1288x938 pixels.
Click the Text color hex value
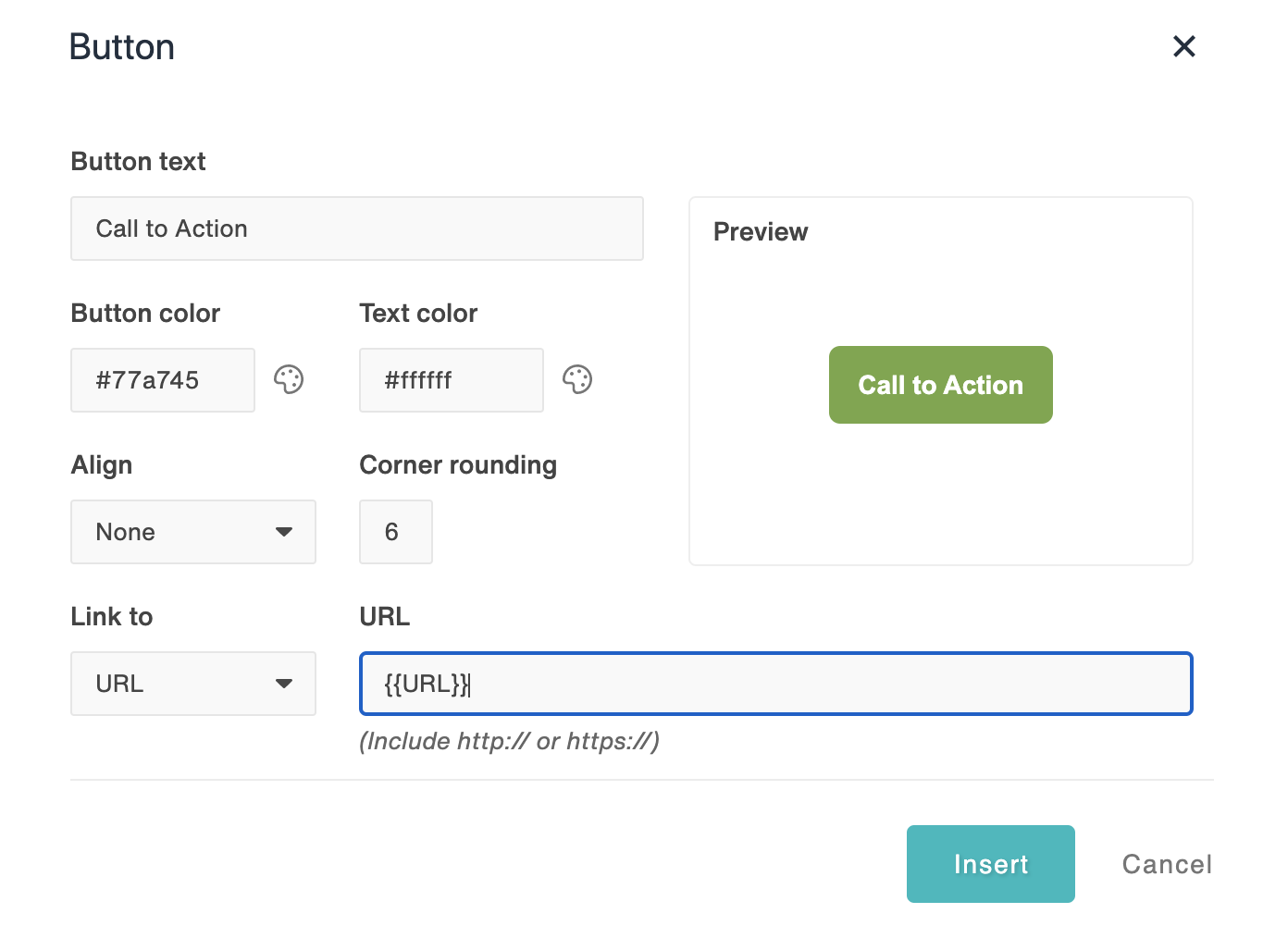point(451,379)
